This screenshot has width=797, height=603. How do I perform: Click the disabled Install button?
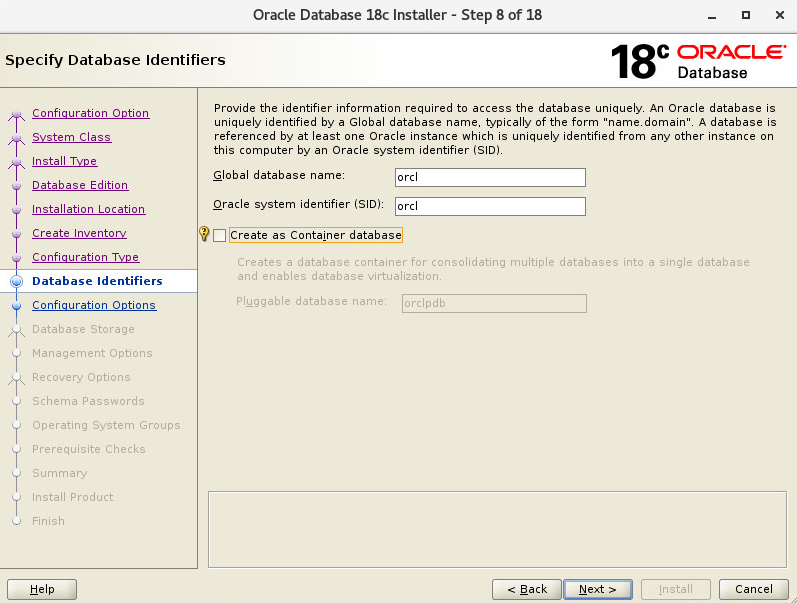click(676, 589)
